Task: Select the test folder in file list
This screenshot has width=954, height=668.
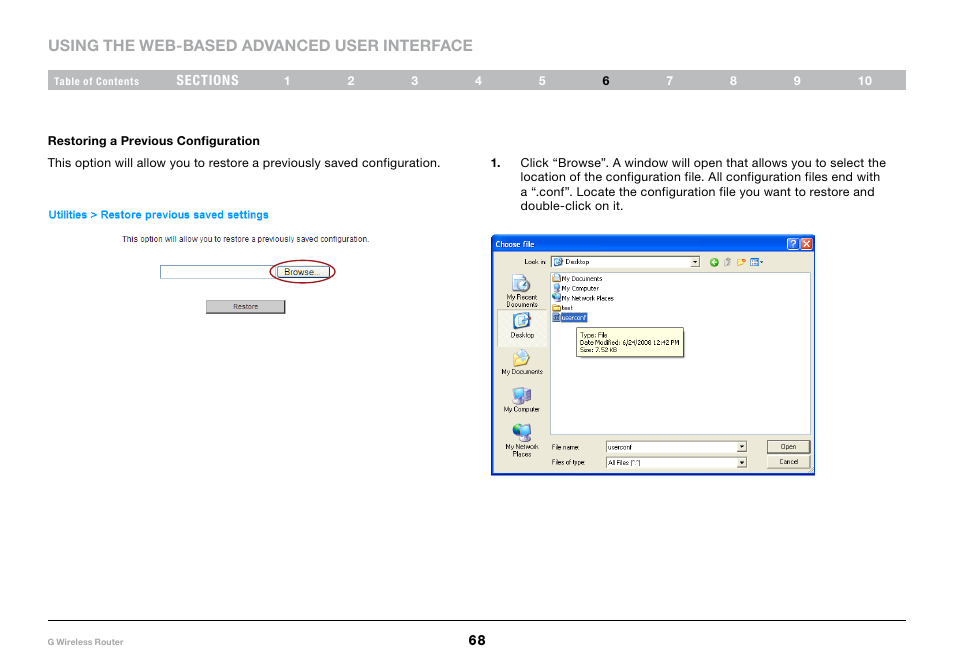Action: point(563,308)
